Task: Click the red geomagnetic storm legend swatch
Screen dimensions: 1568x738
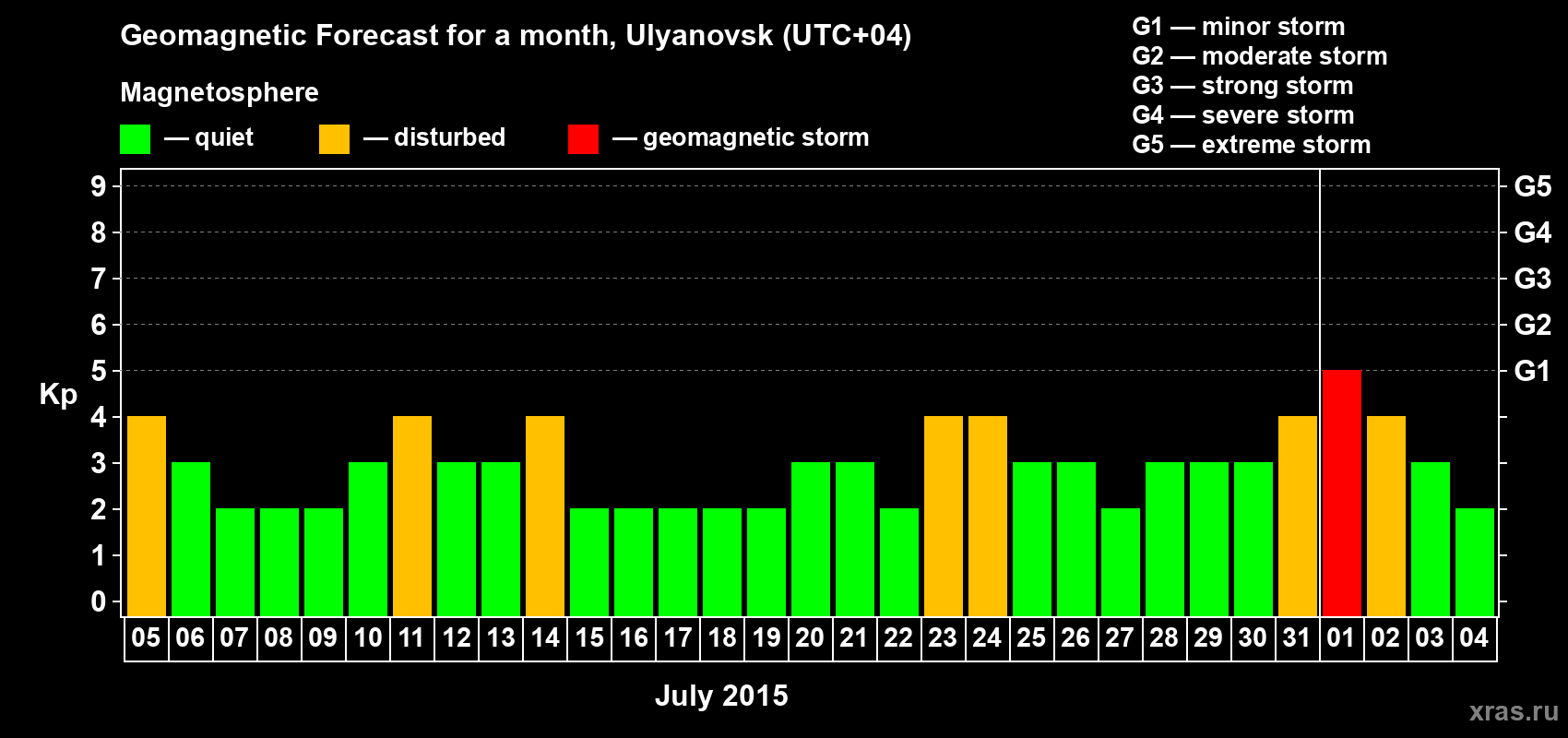Action: click(583, 139)
